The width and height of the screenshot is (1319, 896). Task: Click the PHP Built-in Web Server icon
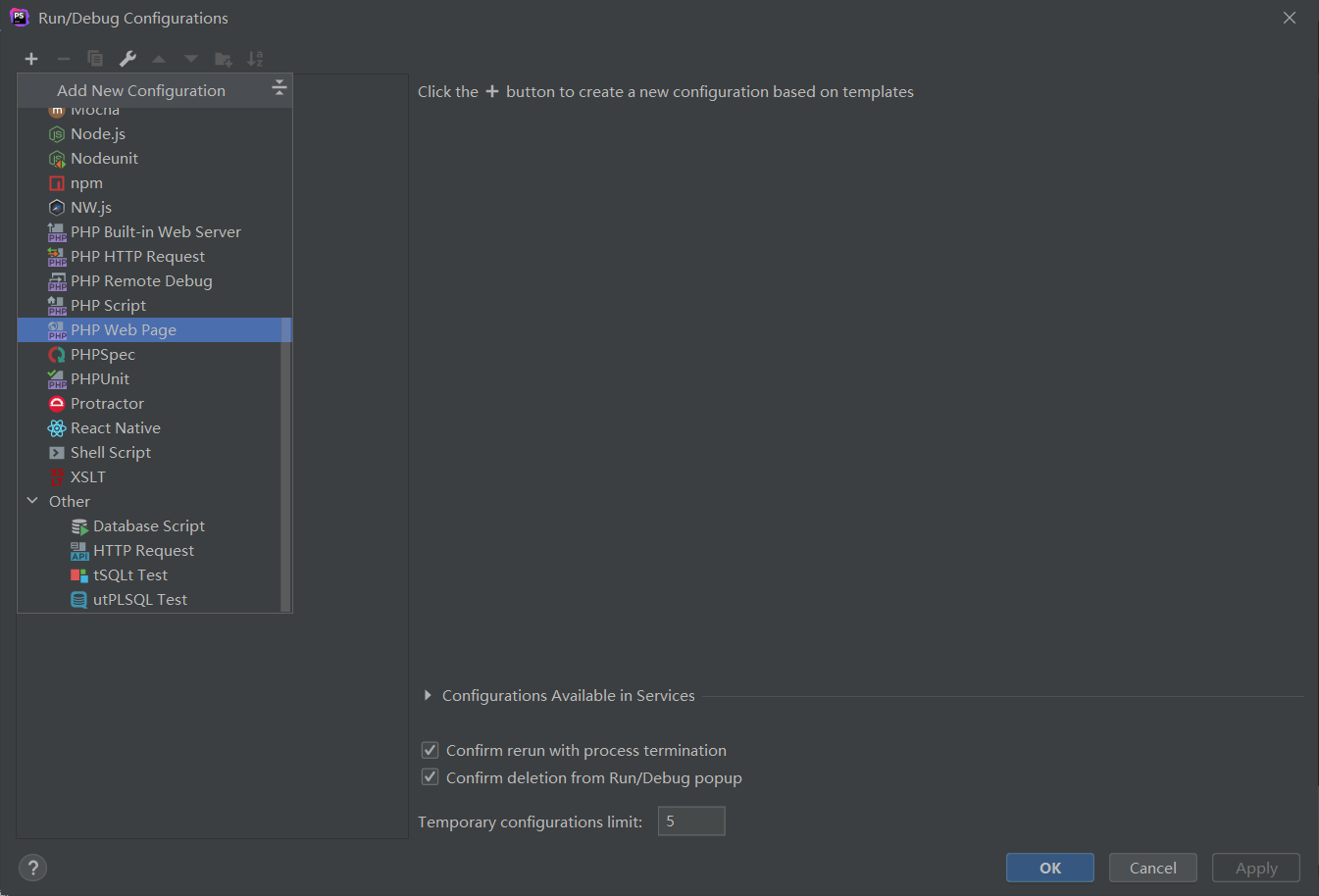[57, 232]
